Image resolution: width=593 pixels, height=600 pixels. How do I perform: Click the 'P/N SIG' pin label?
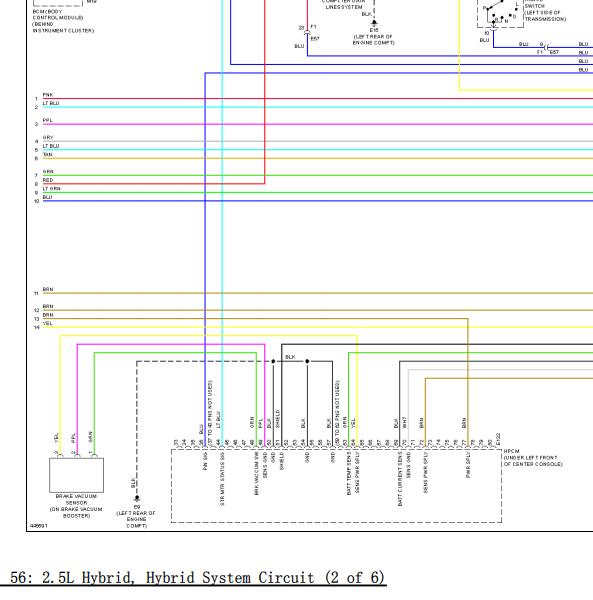coord(205,461)
